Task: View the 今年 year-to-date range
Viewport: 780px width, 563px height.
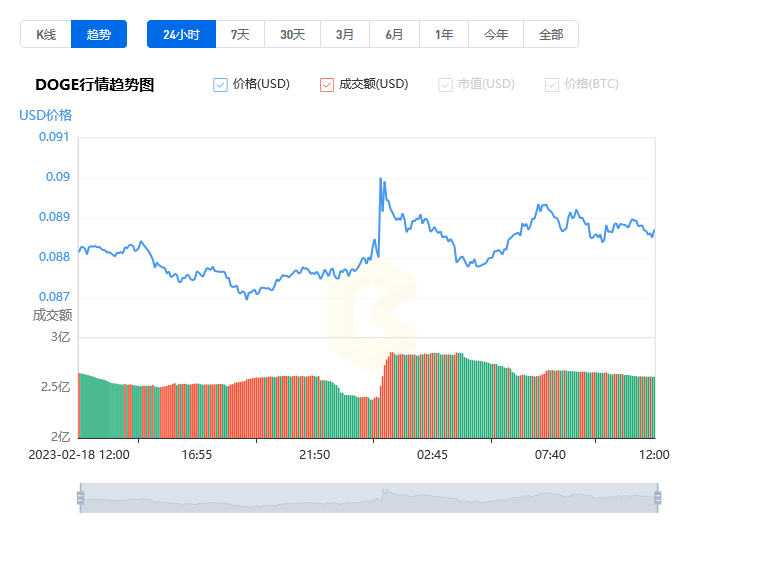Action: point(496,34)
